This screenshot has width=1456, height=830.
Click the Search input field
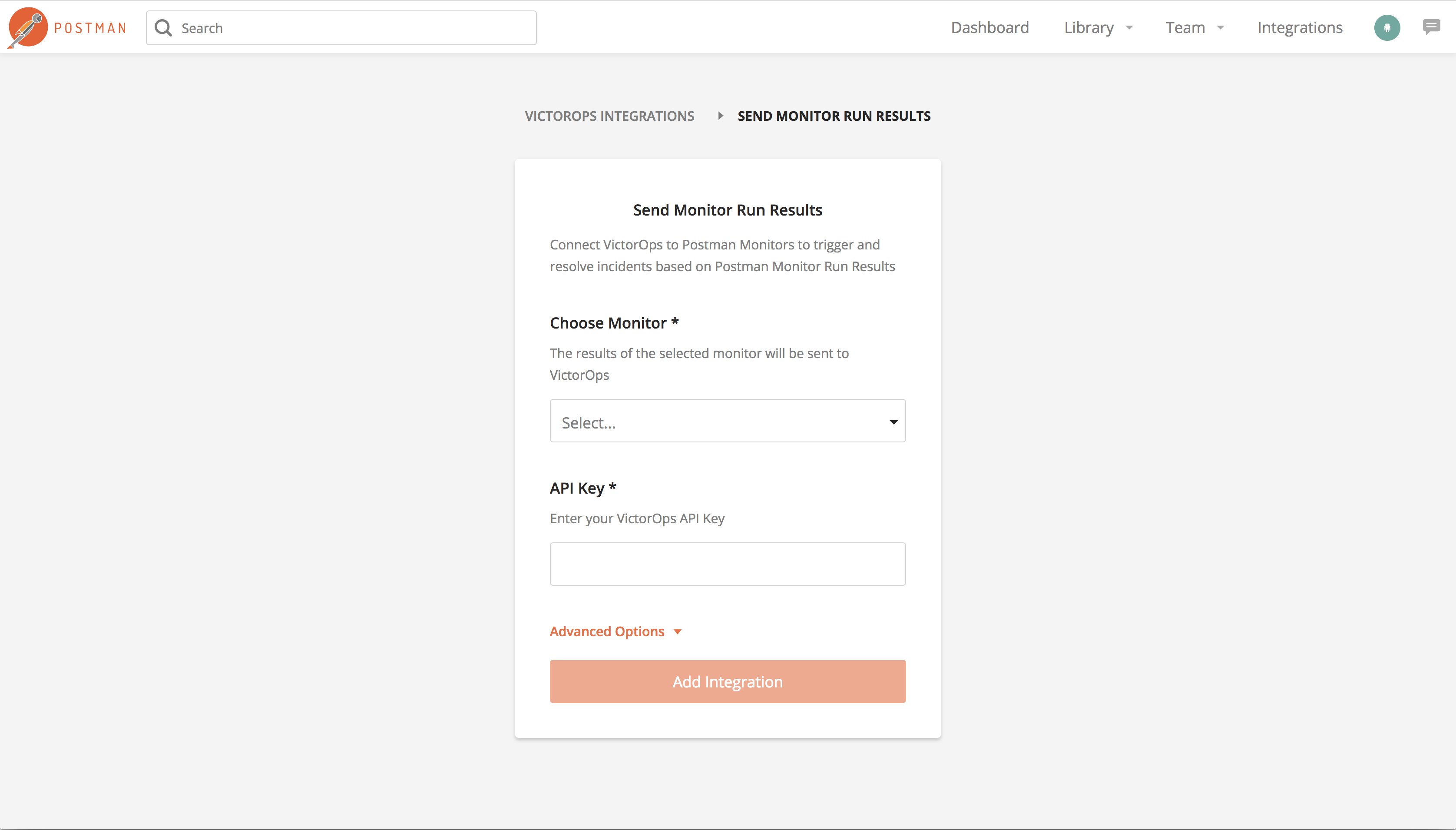click(341, 28)
